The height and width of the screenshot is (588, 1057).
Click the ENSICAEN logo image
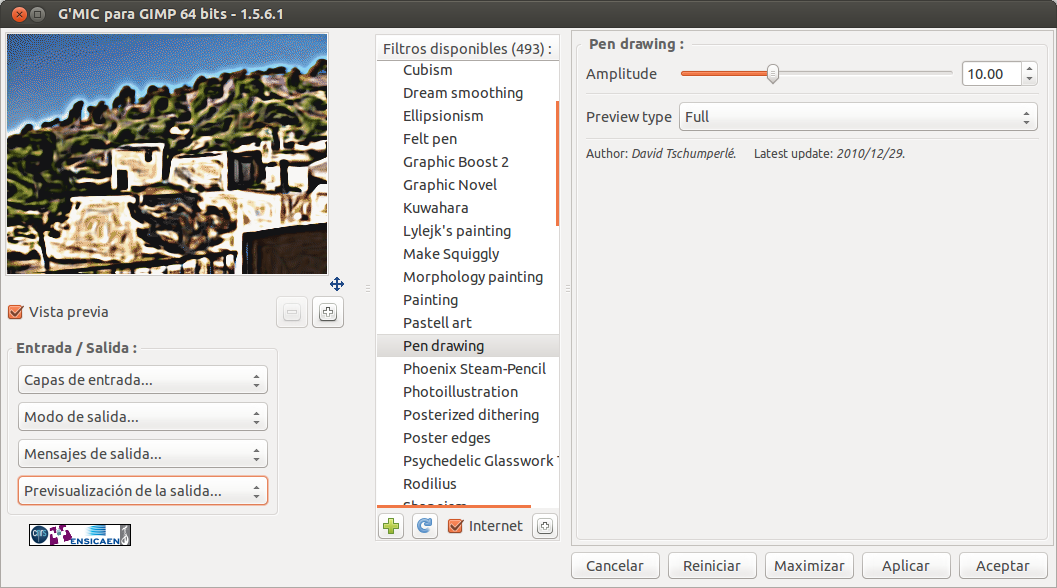pyautogui.click(x=80, y=535)
